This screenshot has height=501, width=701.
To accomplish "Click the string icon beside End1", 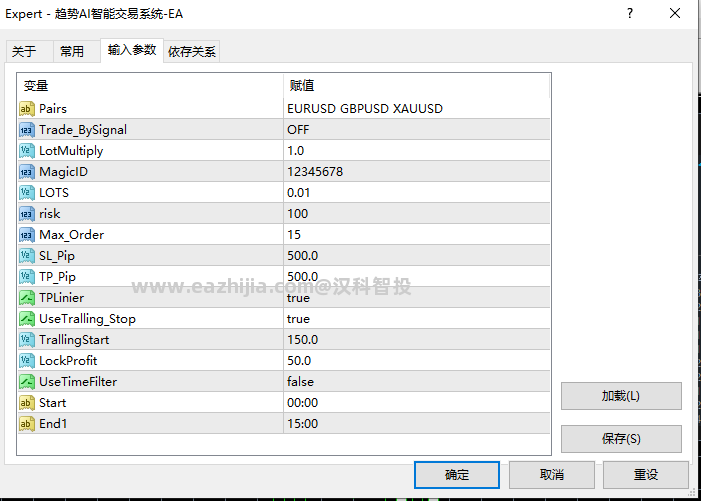I will (27, 424).
